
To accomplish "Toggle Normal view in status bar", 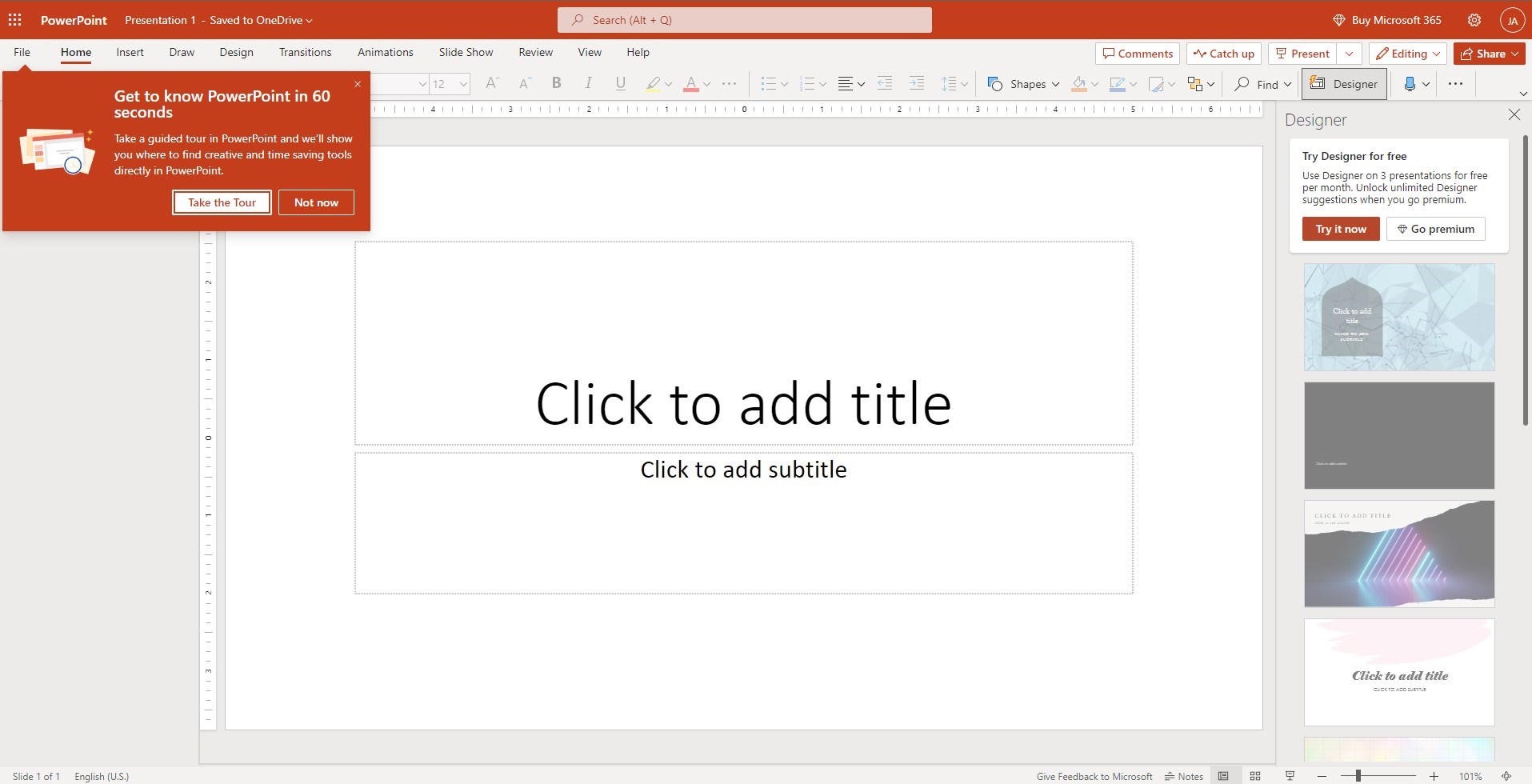I will pyautogui.click(x=1223, y=776).
